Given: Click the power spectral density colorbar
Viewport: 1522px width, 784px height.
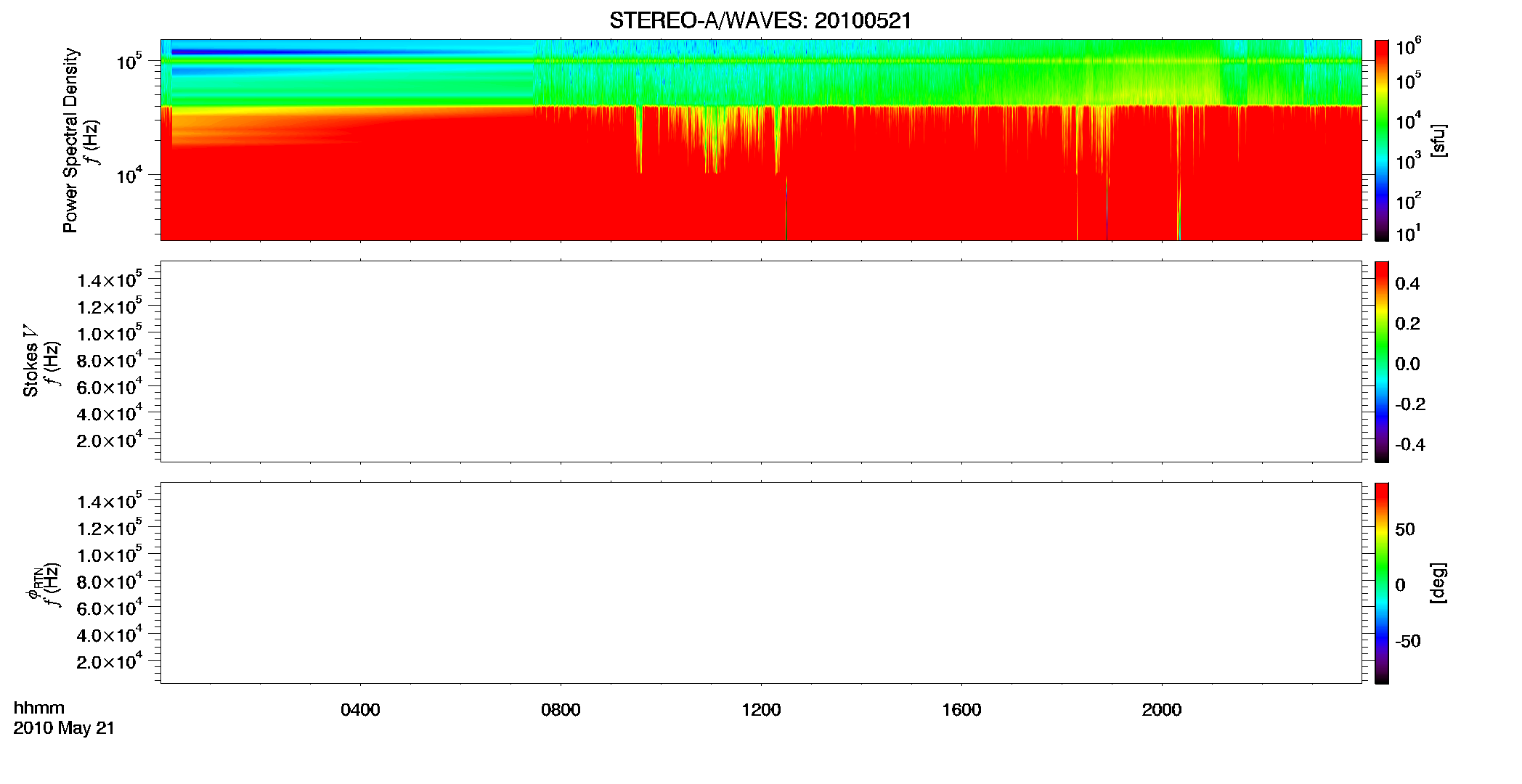Looking at the screenshot, I should coord(1382,140).
